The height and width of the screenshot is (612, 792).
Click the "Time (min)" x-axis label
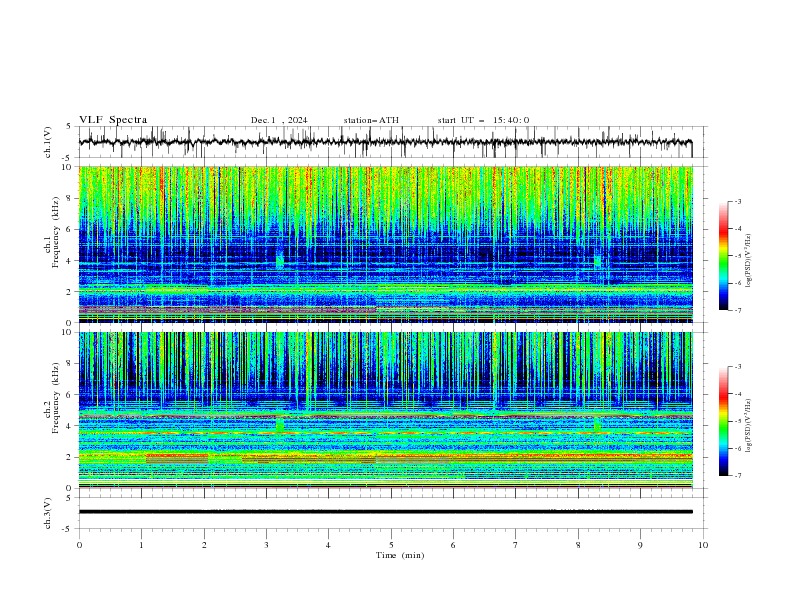click(x=400, y=555)
